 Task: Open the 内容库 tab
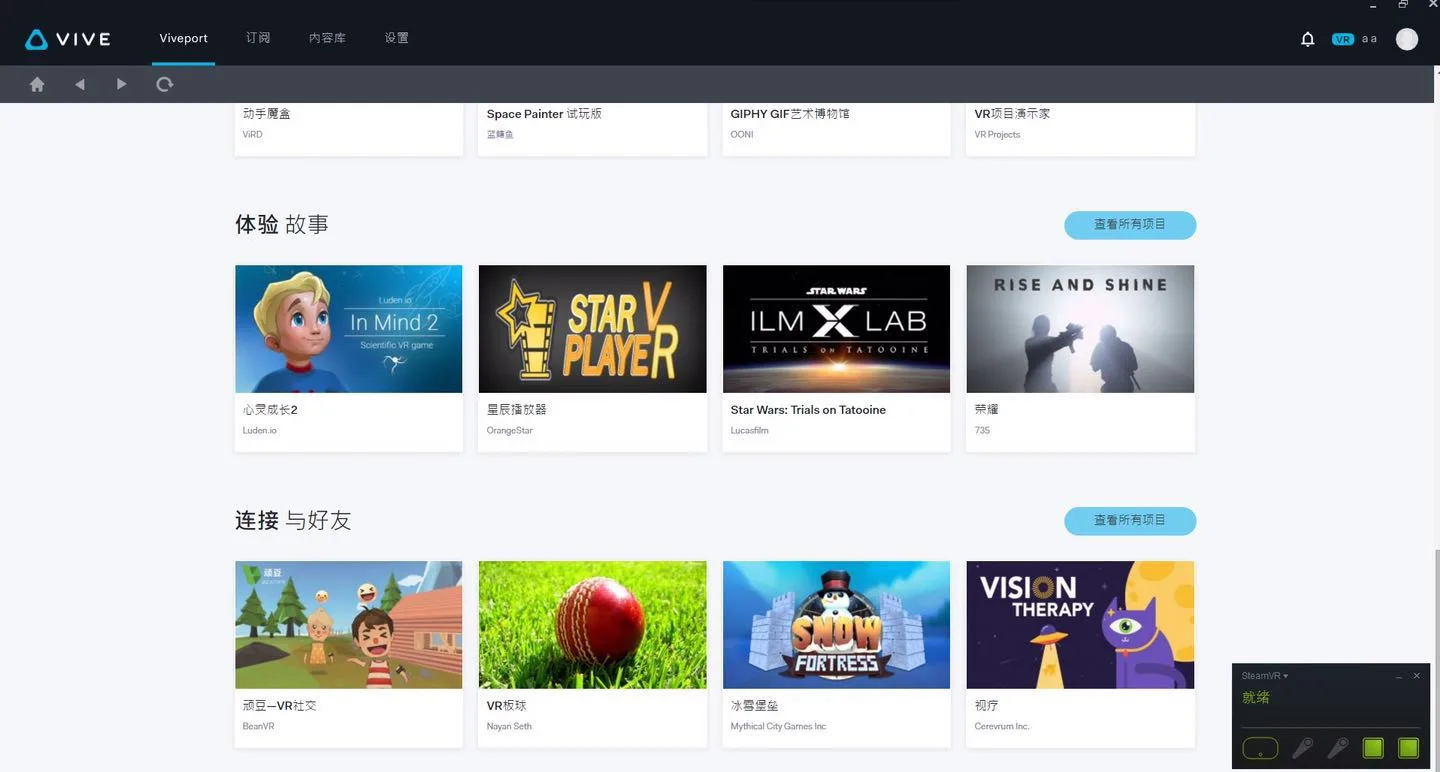tap(327, 38)
